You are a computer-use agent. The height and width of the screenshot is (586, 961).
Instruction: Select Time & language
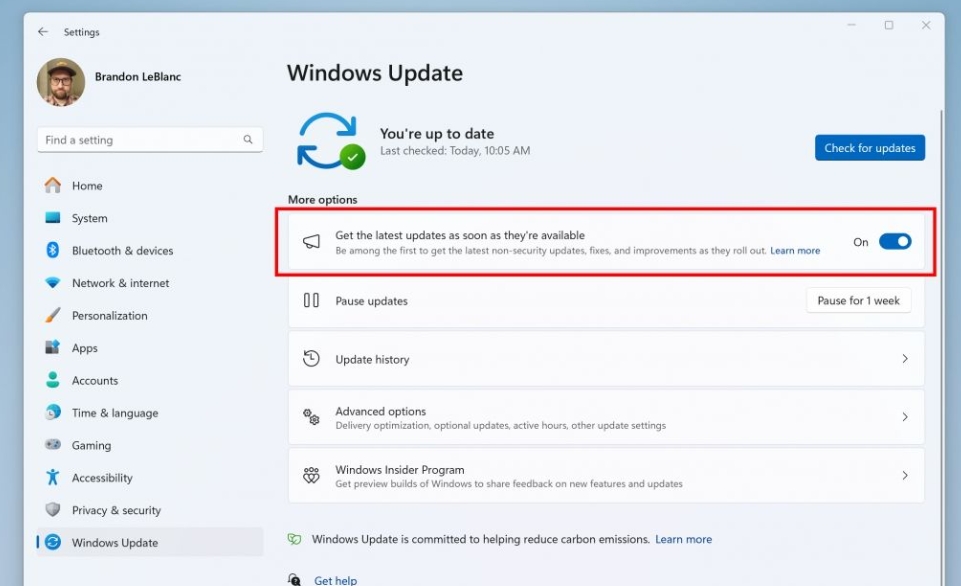click(150, 413)
